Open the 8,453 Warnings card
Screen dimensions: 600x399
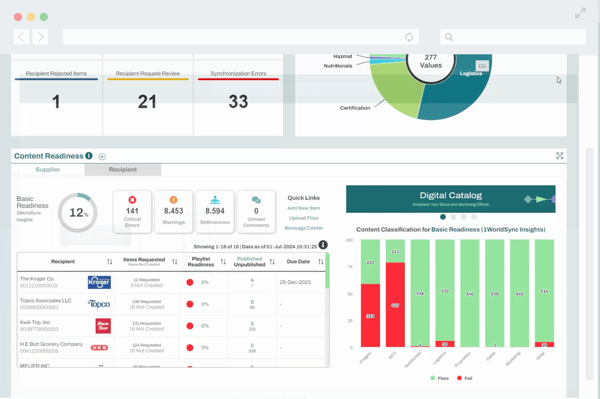point(173,212)
